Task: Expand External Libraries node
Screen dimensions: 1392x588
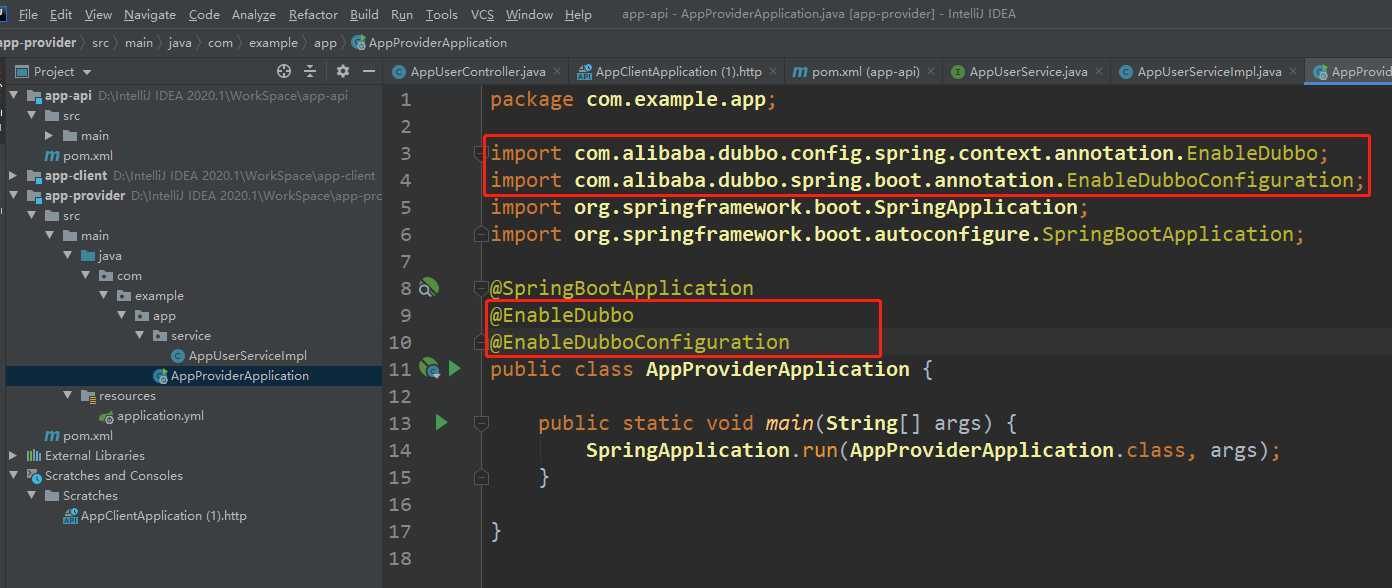Action: pos(13,455)
